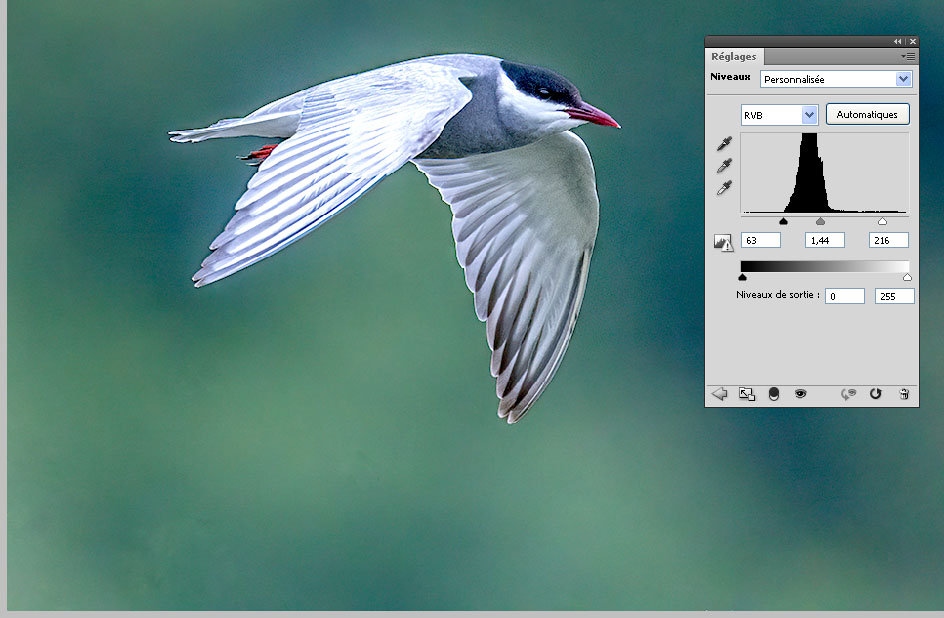The height and width of the screenshot is (618, 944).
Task: Collapse the Réglages panel to icons
Action: point(898,42)
